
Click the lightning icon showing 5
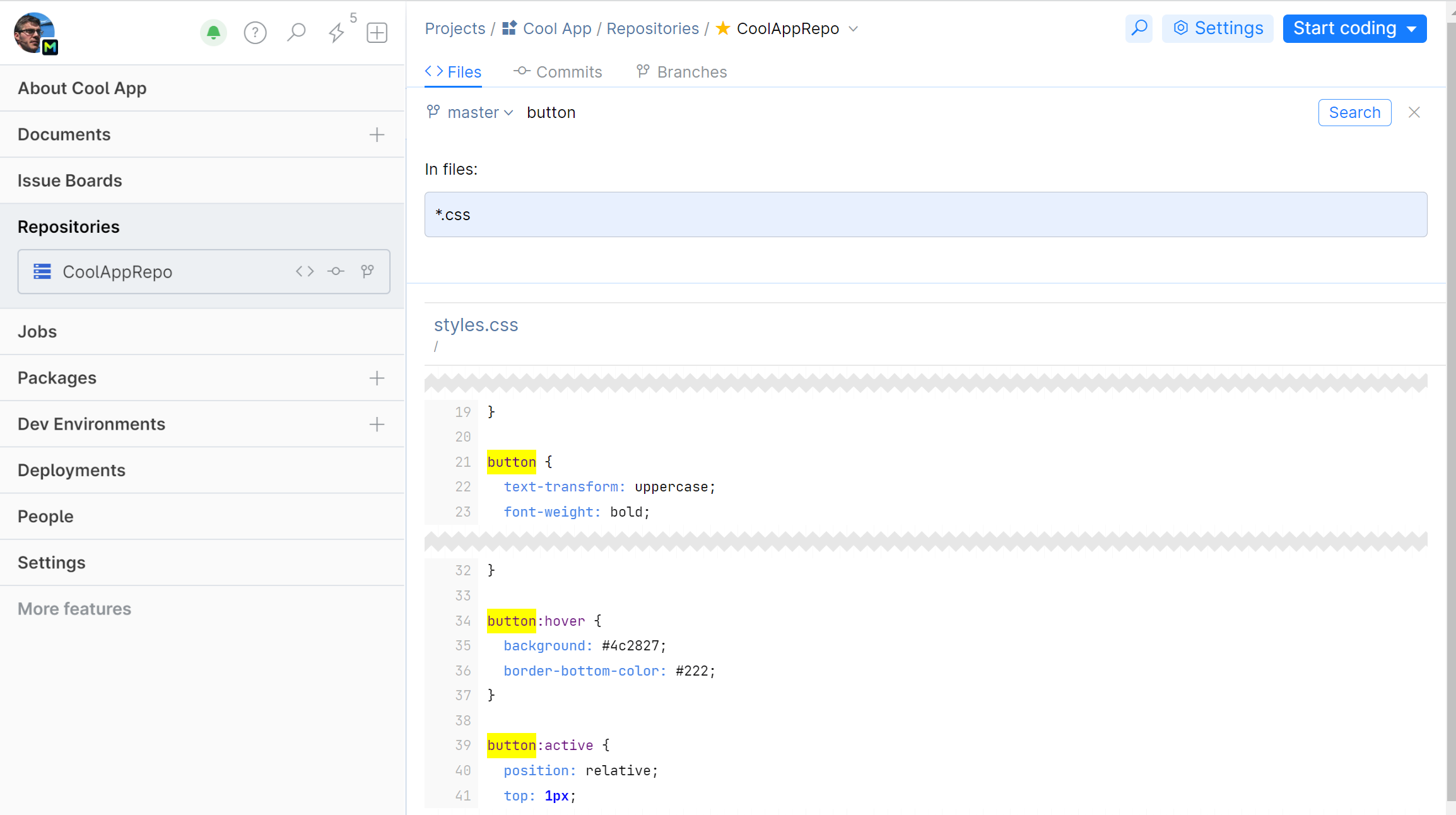336,32
